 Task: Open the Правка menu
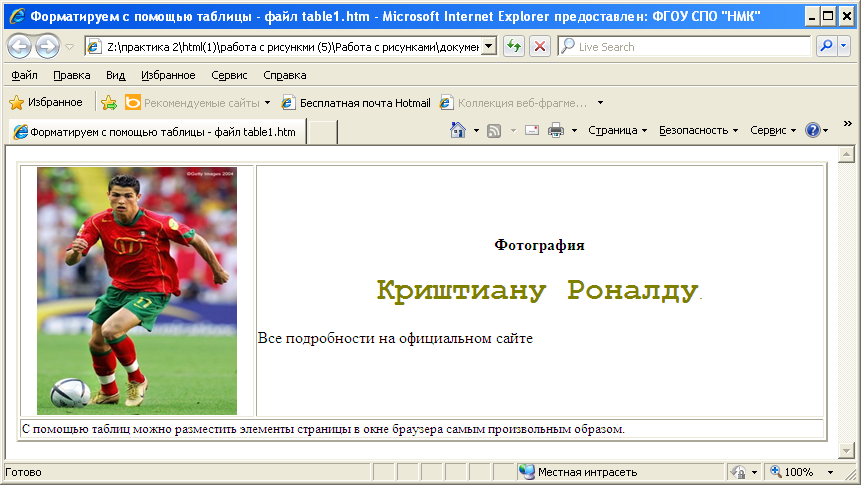point(72,75)
